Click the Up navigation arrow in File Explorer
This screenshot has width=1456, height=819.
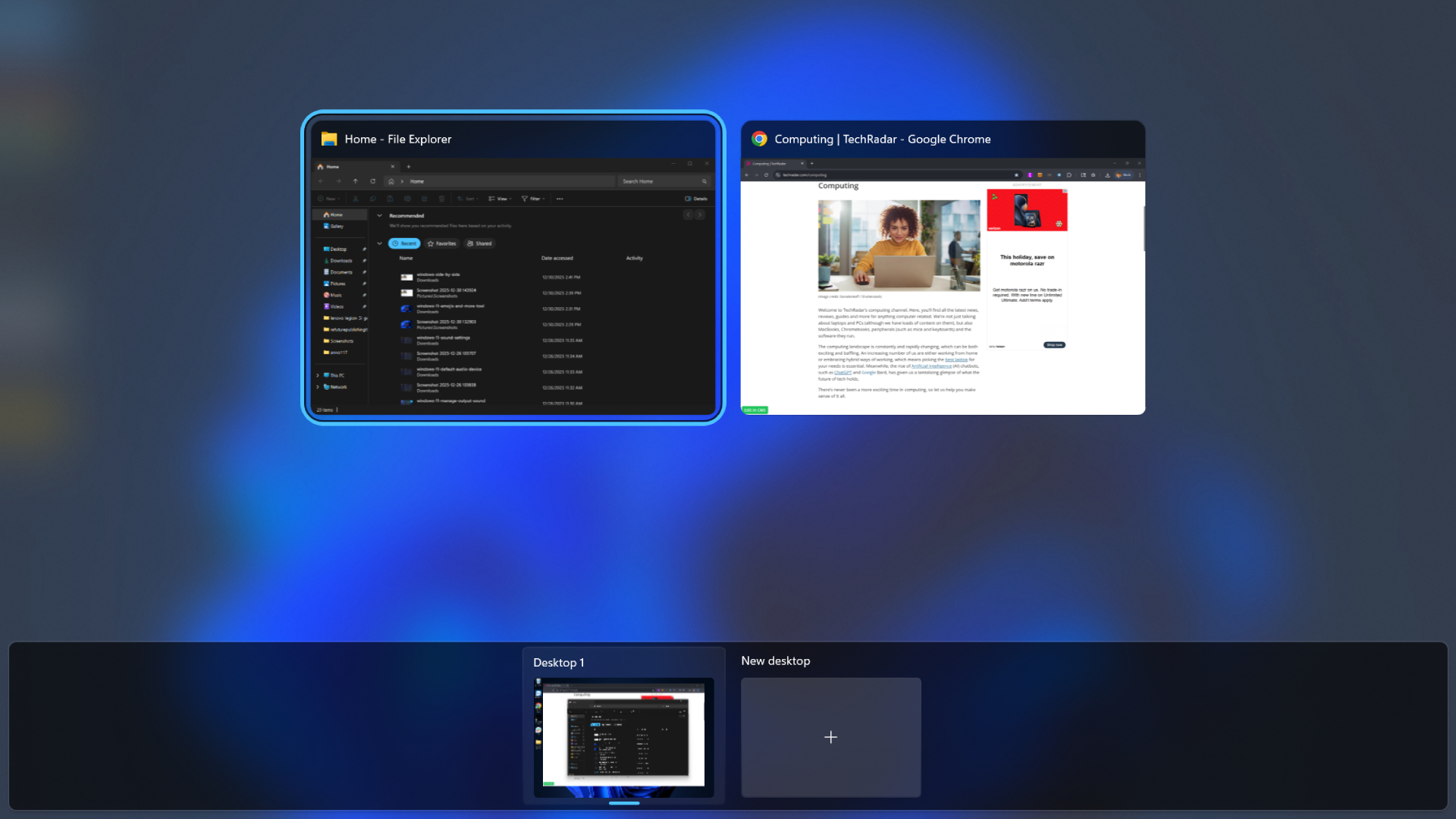tap(356, 181)
